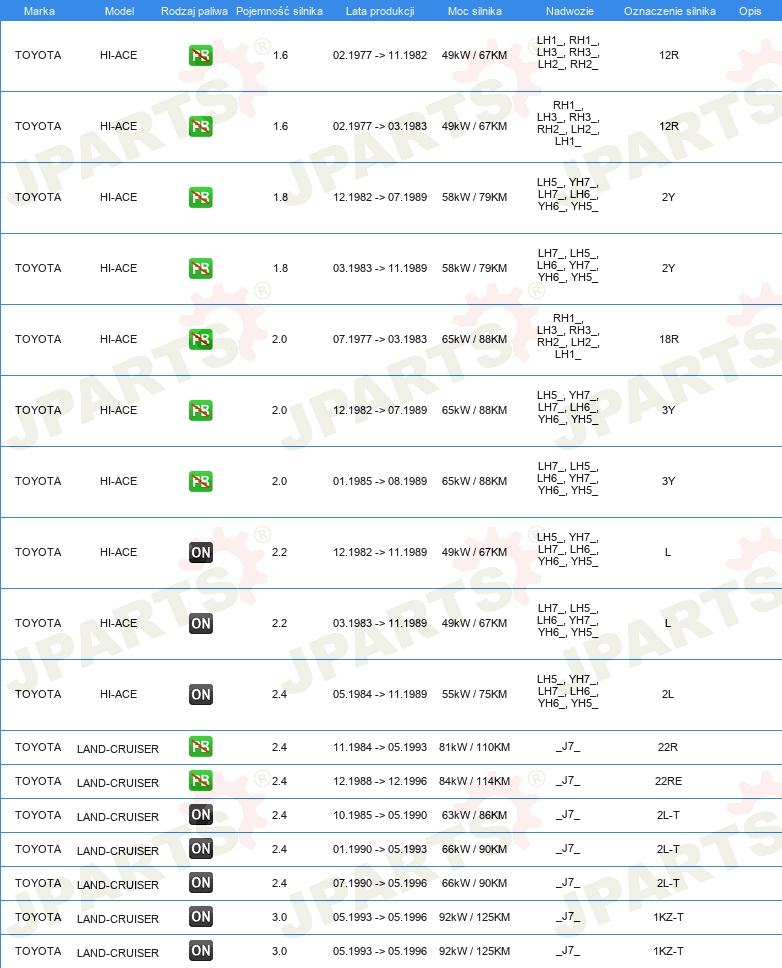The width and height of the screenshot is (782, 968).
Task: Click diesel ON icon in the HI-ACE 12.1982 -> 11.1989 row
Action: [x=201, y=553]
